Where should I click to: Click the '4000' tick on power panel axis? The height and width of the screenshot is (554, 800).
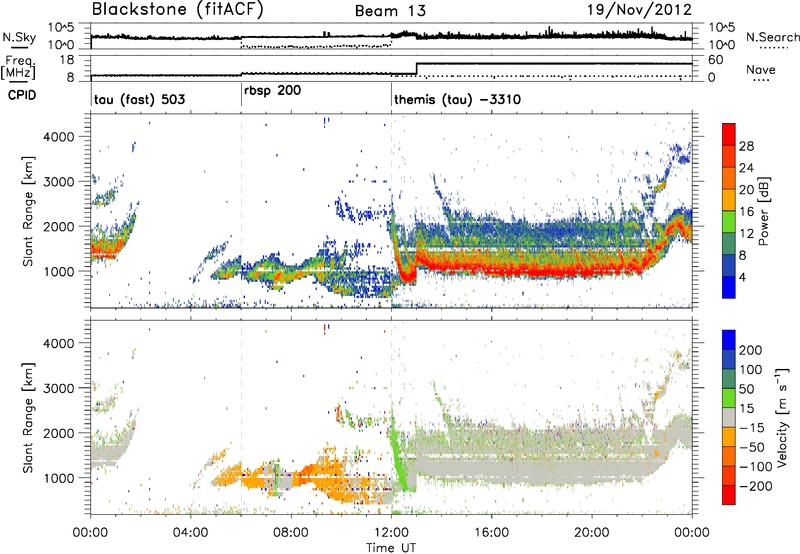tap(58, 137)
